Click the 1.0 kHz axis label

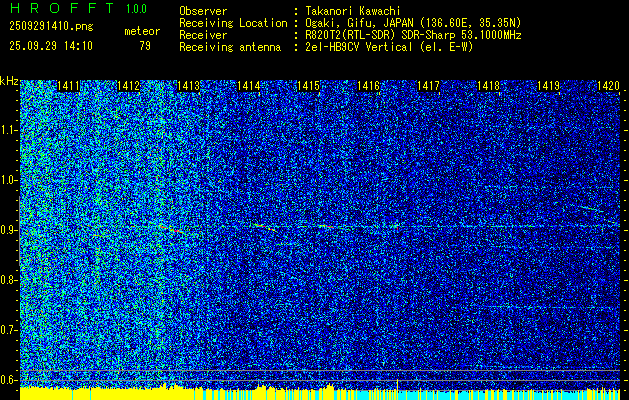pyautogui.click(x=8, y=180)
